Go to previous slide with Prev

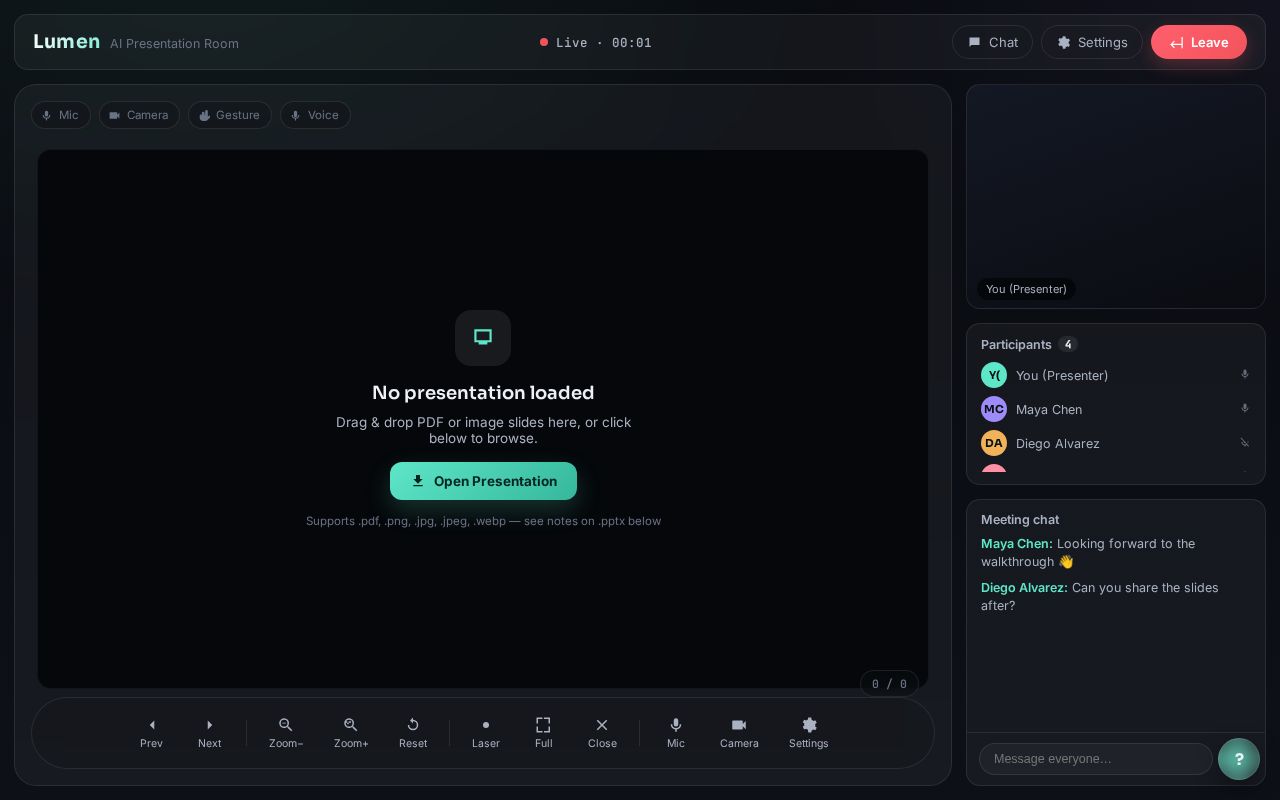coord(152,733)
